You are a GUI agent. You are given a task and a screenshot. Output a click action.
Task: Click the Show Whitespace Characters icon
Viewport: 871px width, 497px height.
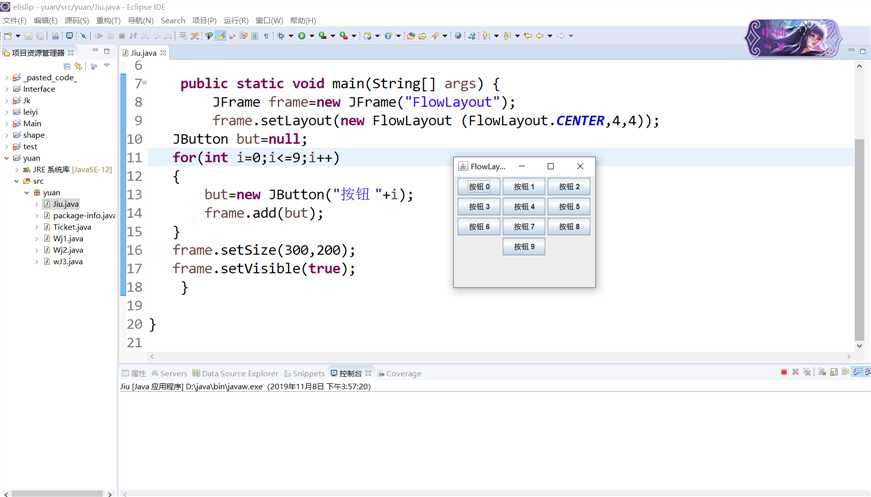[x=266, y=36]
